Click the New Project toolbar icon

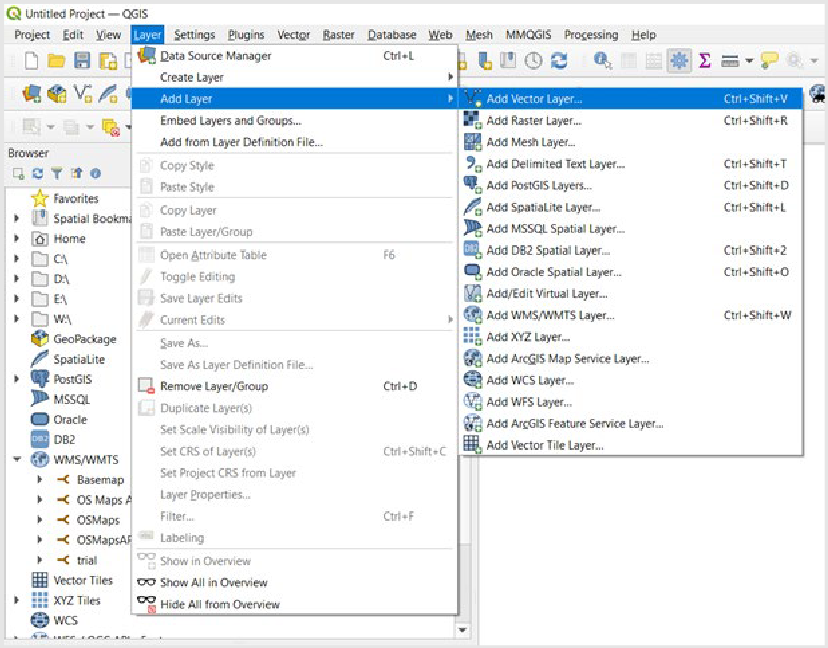point(32,61)
